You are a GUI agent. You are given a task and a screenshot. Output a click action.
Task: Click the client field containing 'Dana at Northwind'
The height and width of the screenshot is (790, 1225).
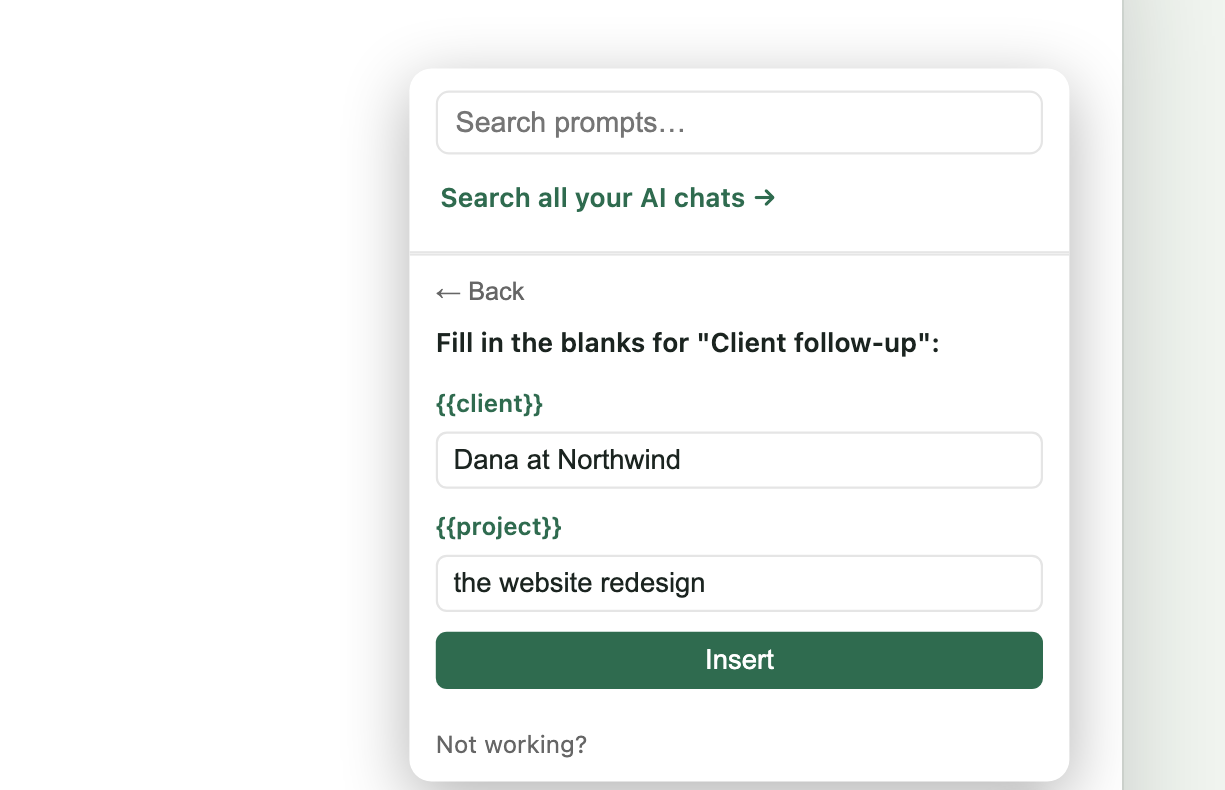coord(739,460)
